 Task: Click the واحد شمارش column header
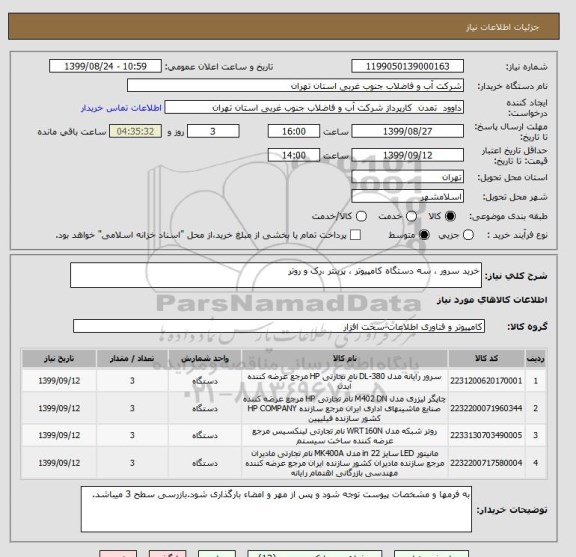[205, 359]
